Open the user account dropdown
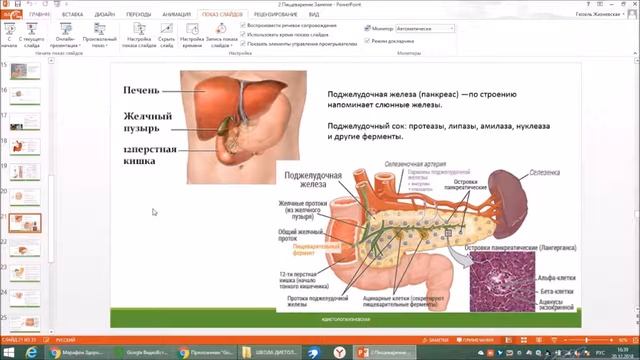Image resolution: width=640 pixels, height=360 pixels. [x=600, y=14]
